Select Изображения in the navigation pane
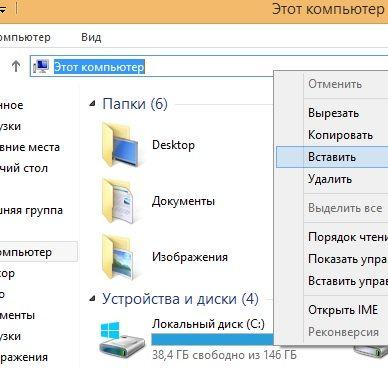This screenshot has height=368, width=388. (x=24, y=357)
